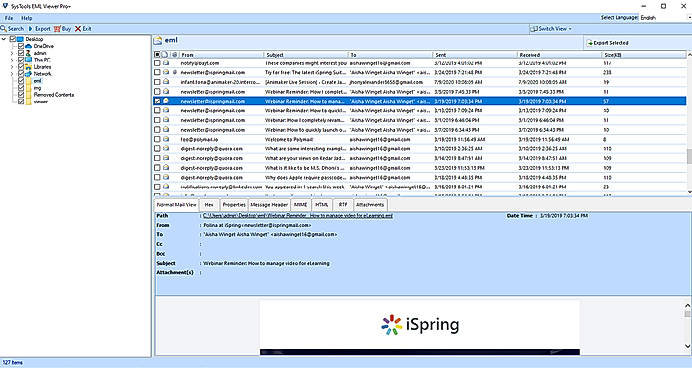The height and width of the screenshot is (368, 692).
Task: Uncheck the OneDrive tree checkbox
Action: point(21,46)
